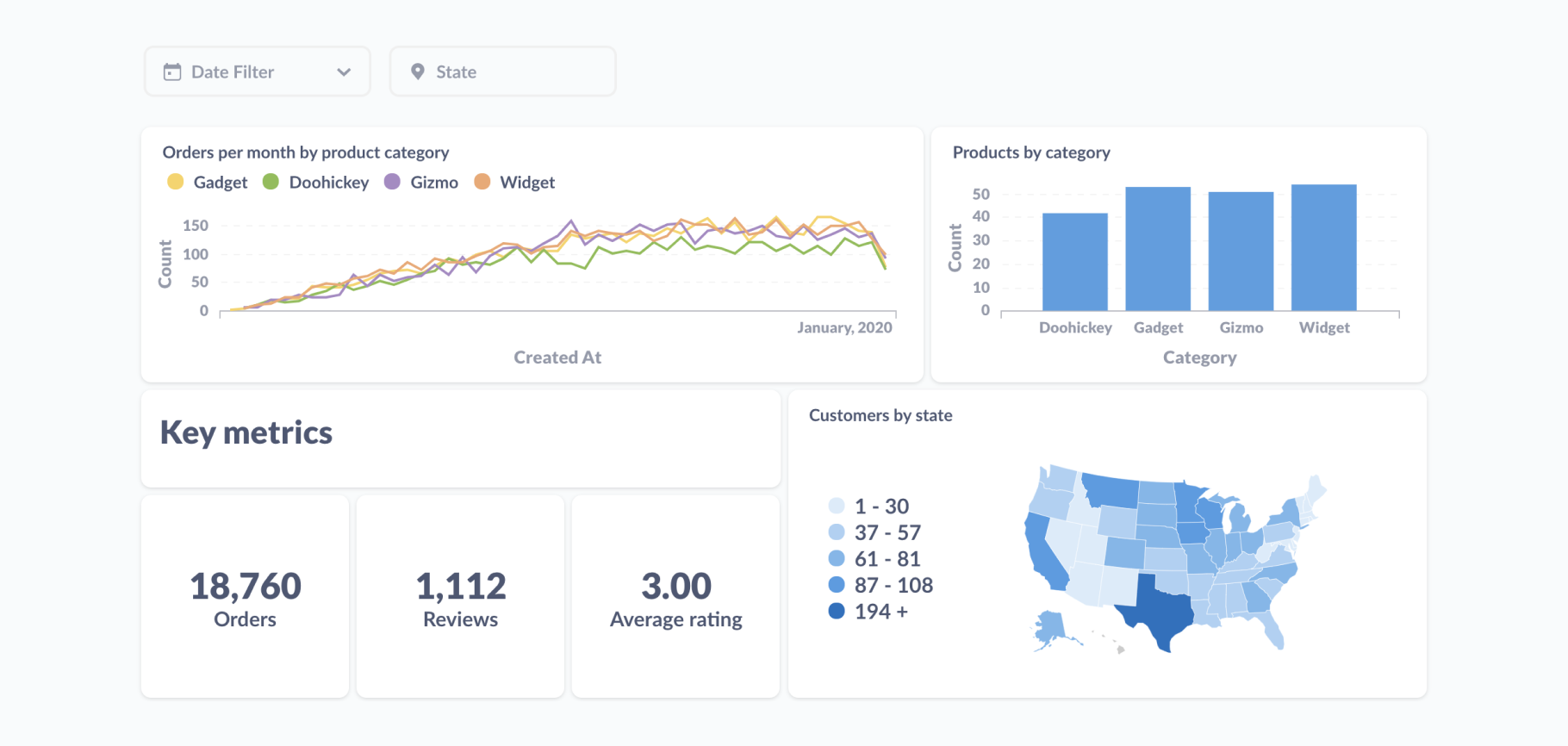1568x746 pixels.
Task: Click Texas on the customers map
Action: tap(1160, 612)
